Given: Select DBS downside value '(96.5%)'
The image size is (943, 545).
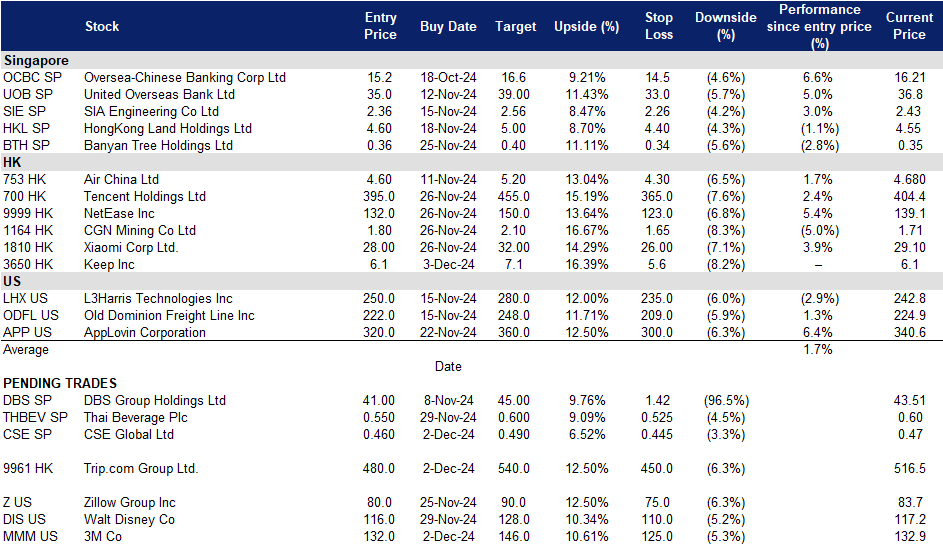Looking at the screenshot, I should (x=726, y=401).
